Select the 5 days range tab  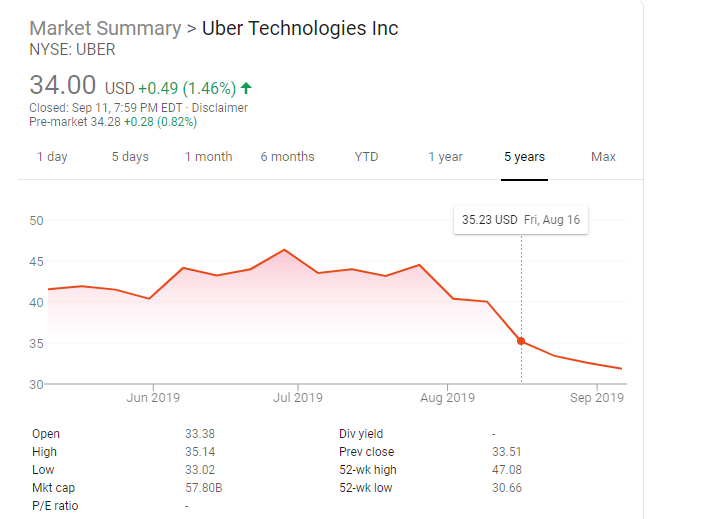tap(130, 157)
